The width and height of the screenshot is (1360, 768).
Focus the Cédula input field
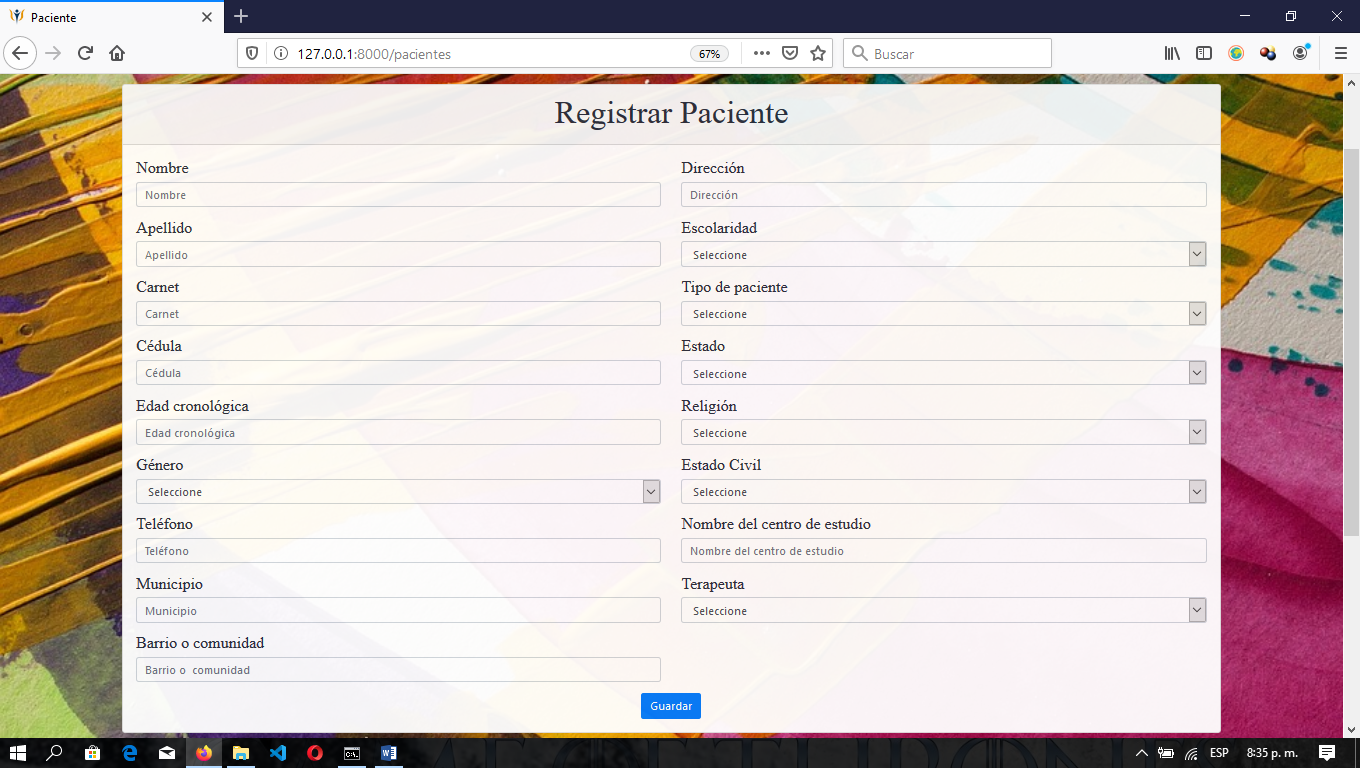point(398,373)
